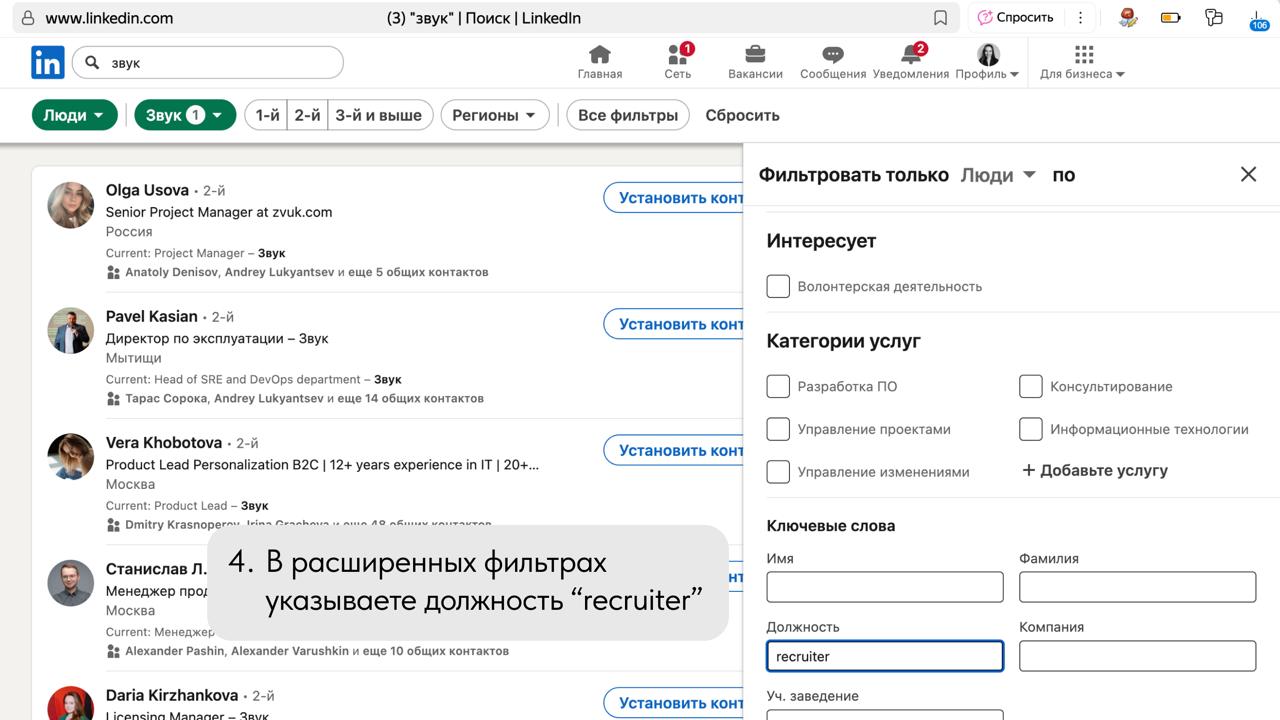Open browser downloads icon showing 106
Screen dimensions: 1280x720
1259,19
